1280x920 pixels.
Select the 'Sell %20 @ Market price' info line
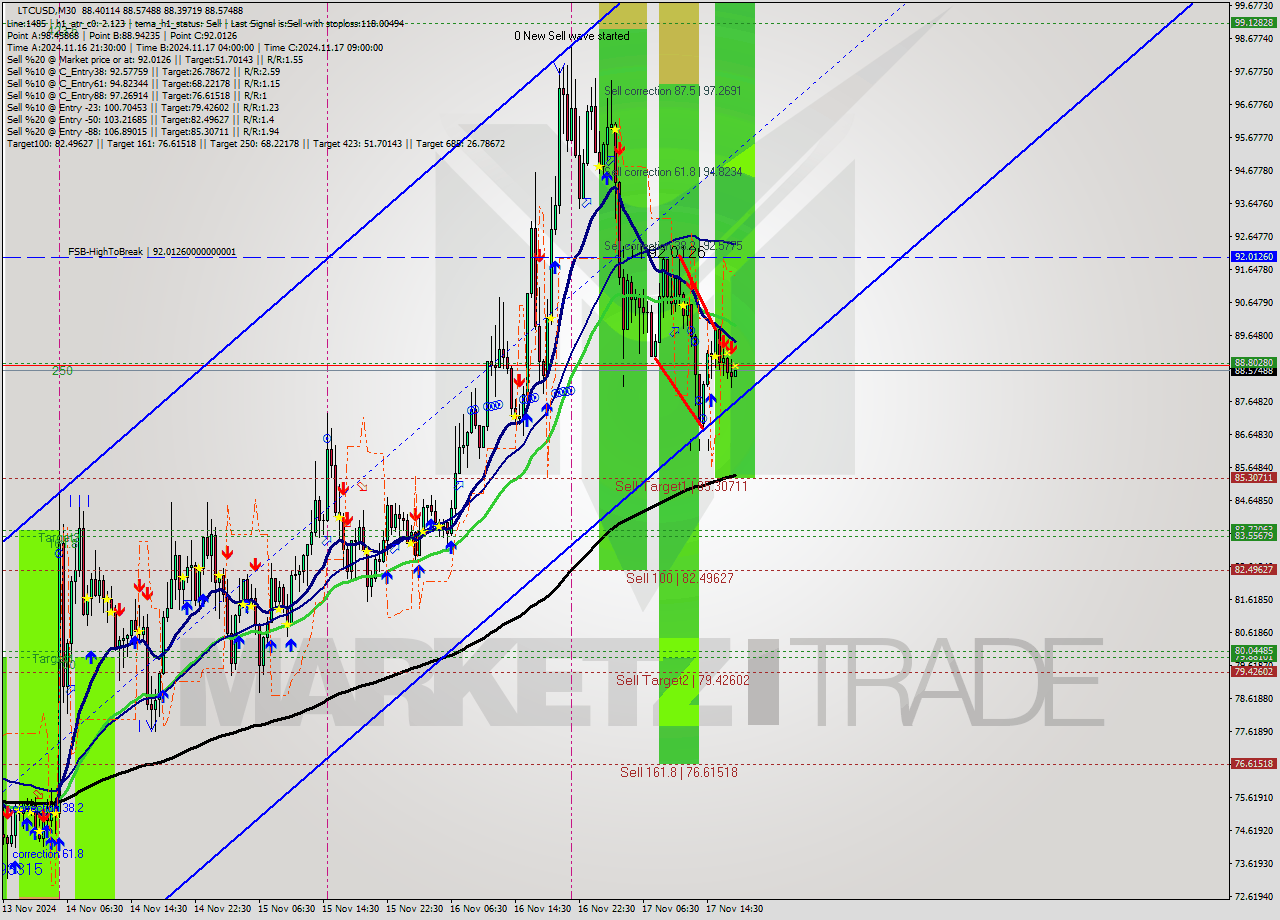coord(155,59)
